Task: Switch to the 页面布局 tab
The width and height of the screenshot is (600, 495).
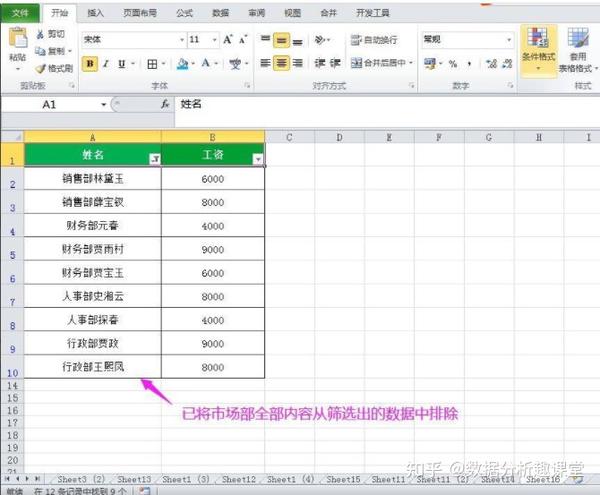Action: pyautogui.click(x=140, y=13)
